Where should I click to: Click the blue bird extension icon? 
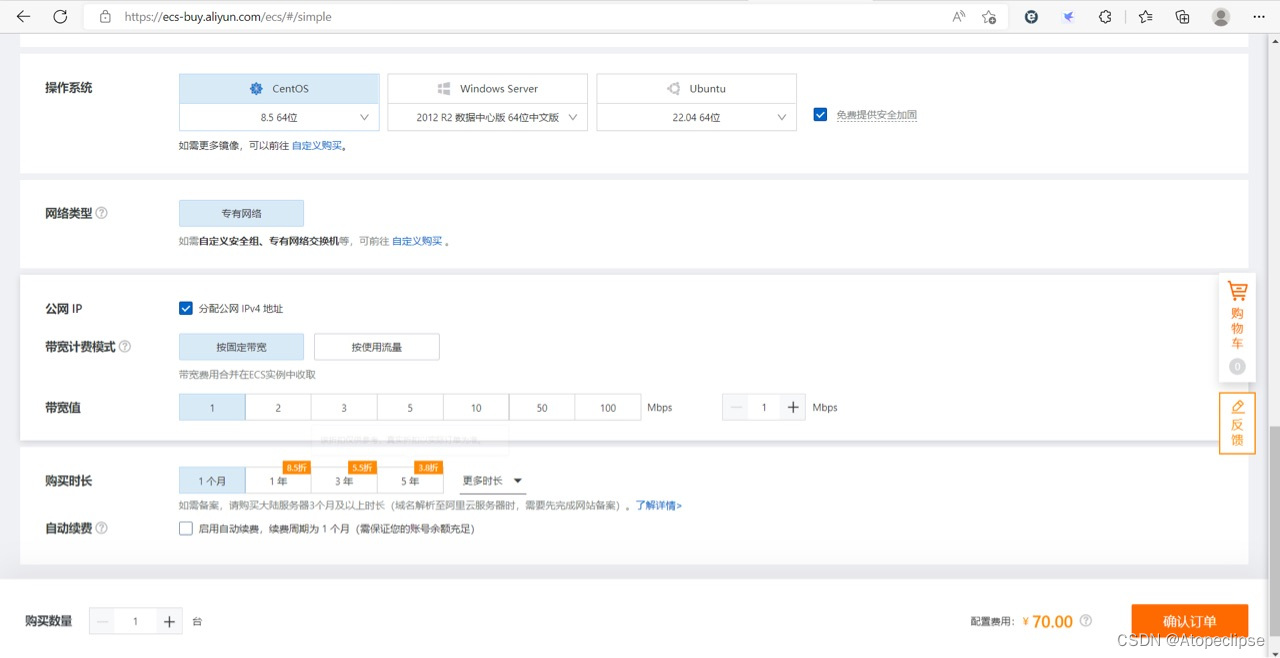(1068, 17)
